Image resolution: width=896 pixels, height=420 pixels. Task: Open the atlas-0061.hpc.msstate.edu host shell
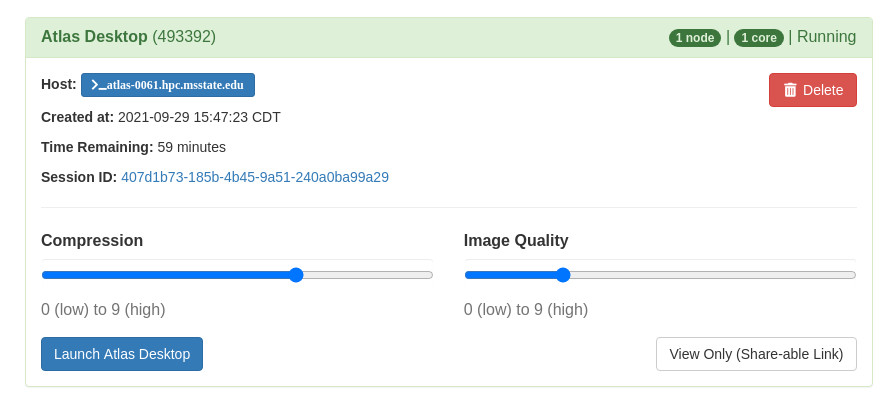(168, 85)
